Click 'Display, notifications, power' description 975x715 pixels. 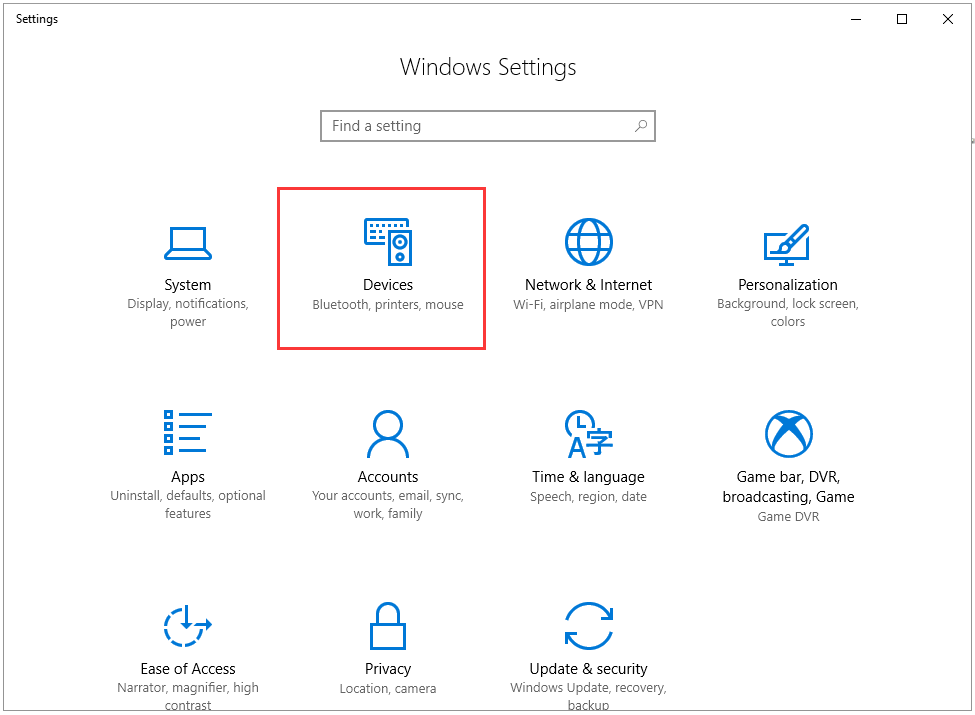click(x=188, y=313)
